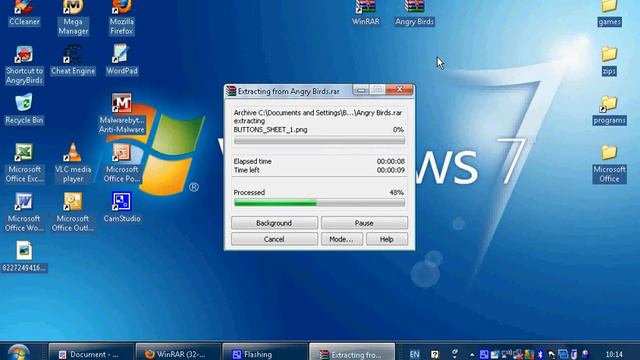
Task: Open the Mode... settings
Action: (341, 239)
